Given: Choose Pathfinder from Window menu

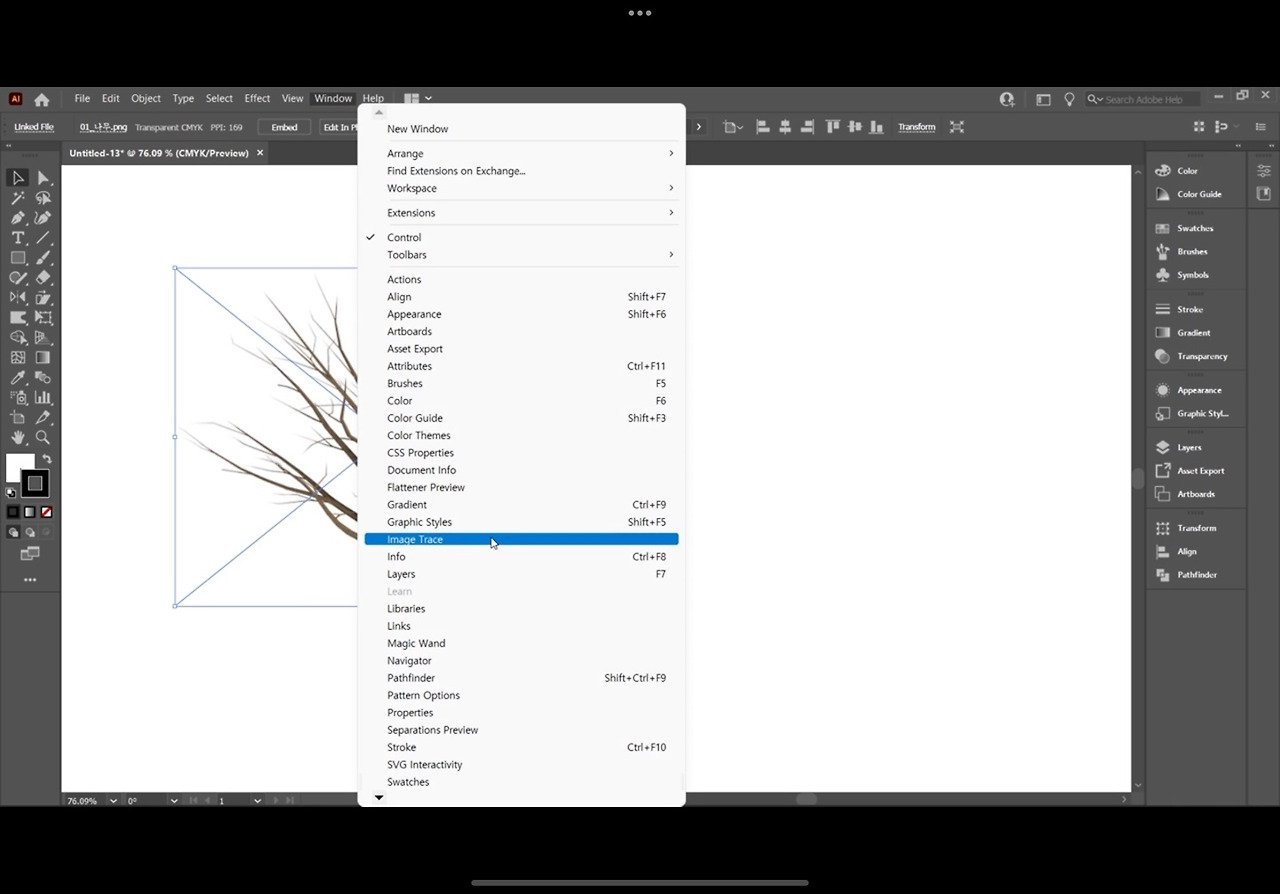Looking at the screenshot, I should (521, 678).
